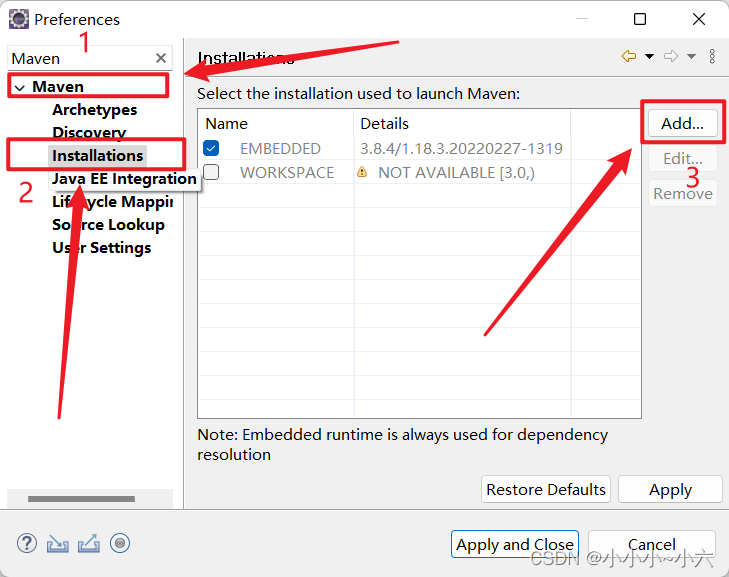This screenshot has height=577, width=729.
Task: Click the Add... button
Action: point(683,123)
